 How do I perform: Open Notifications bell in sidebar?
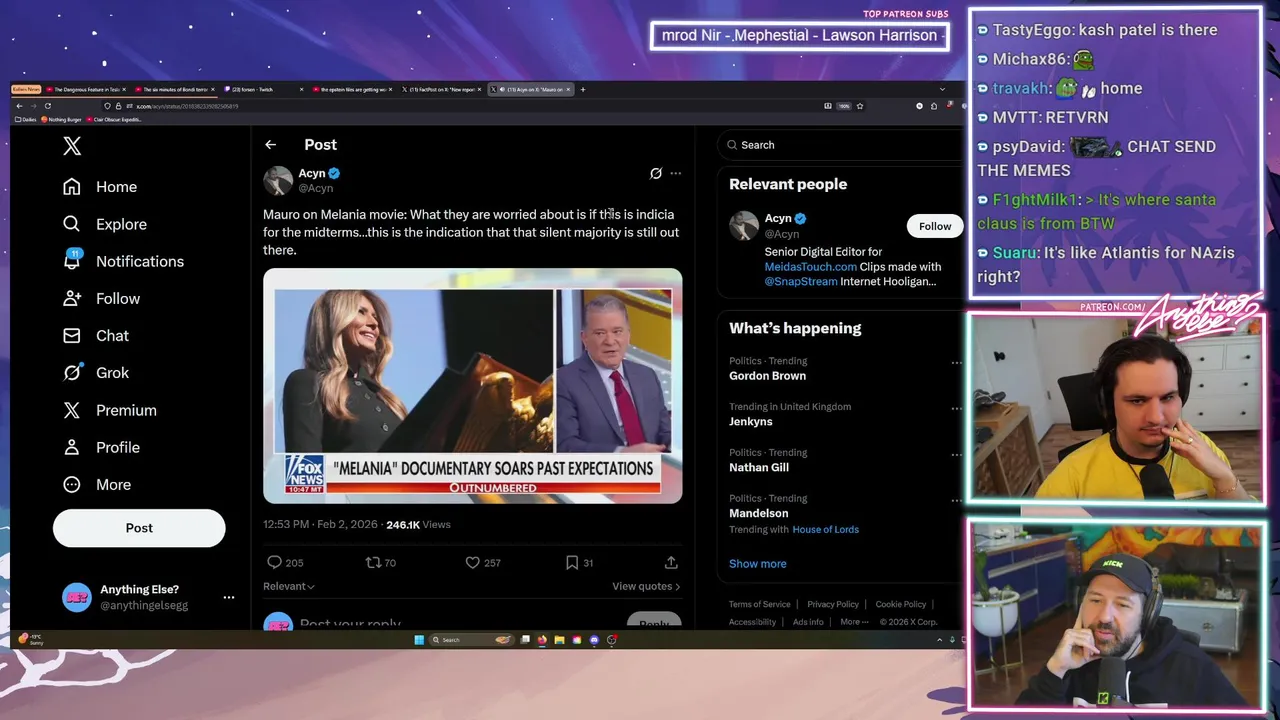coord(71,261)
